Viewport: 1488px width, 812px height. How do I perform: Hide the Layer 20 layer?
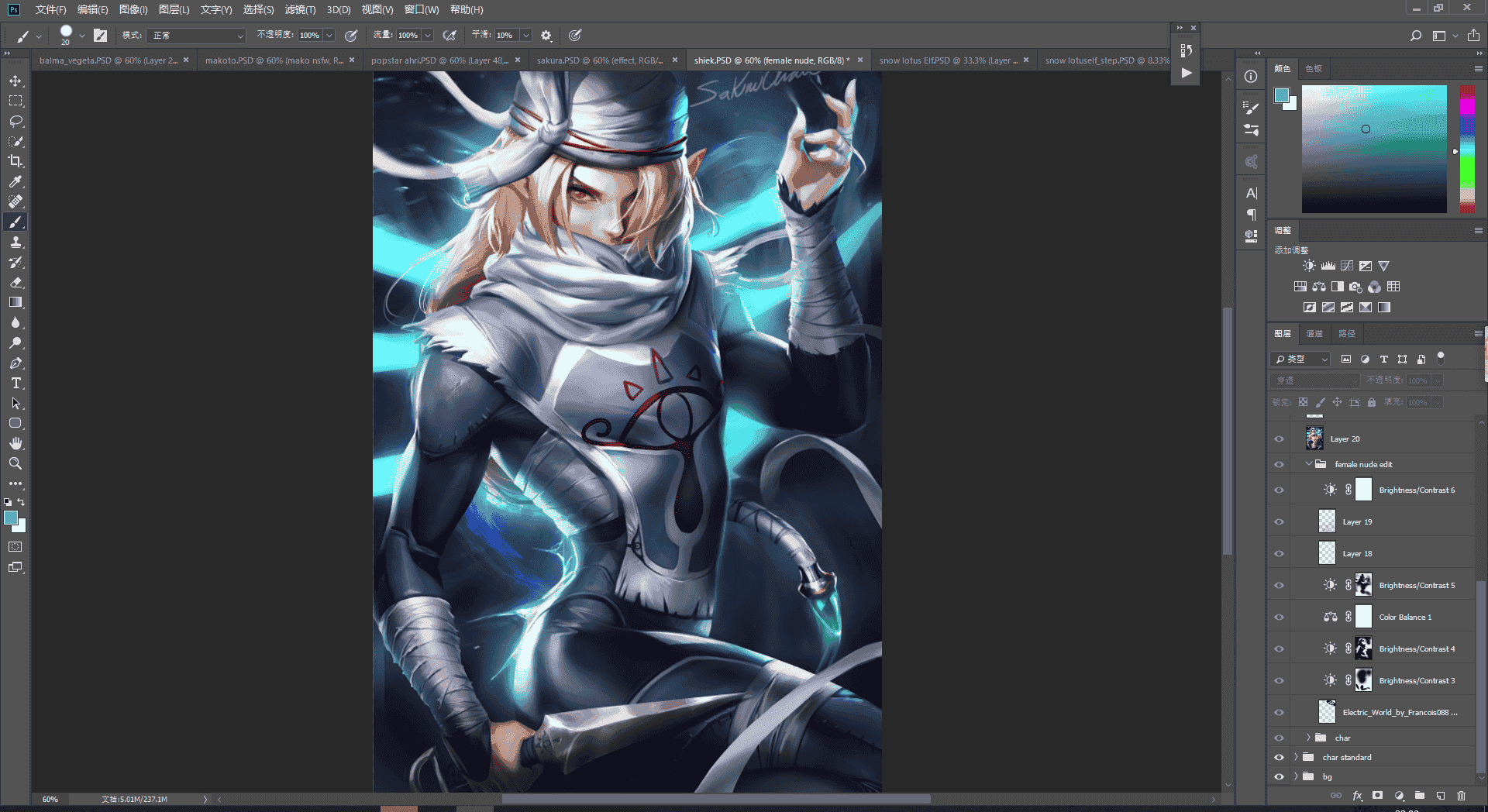coord(1279,439)
